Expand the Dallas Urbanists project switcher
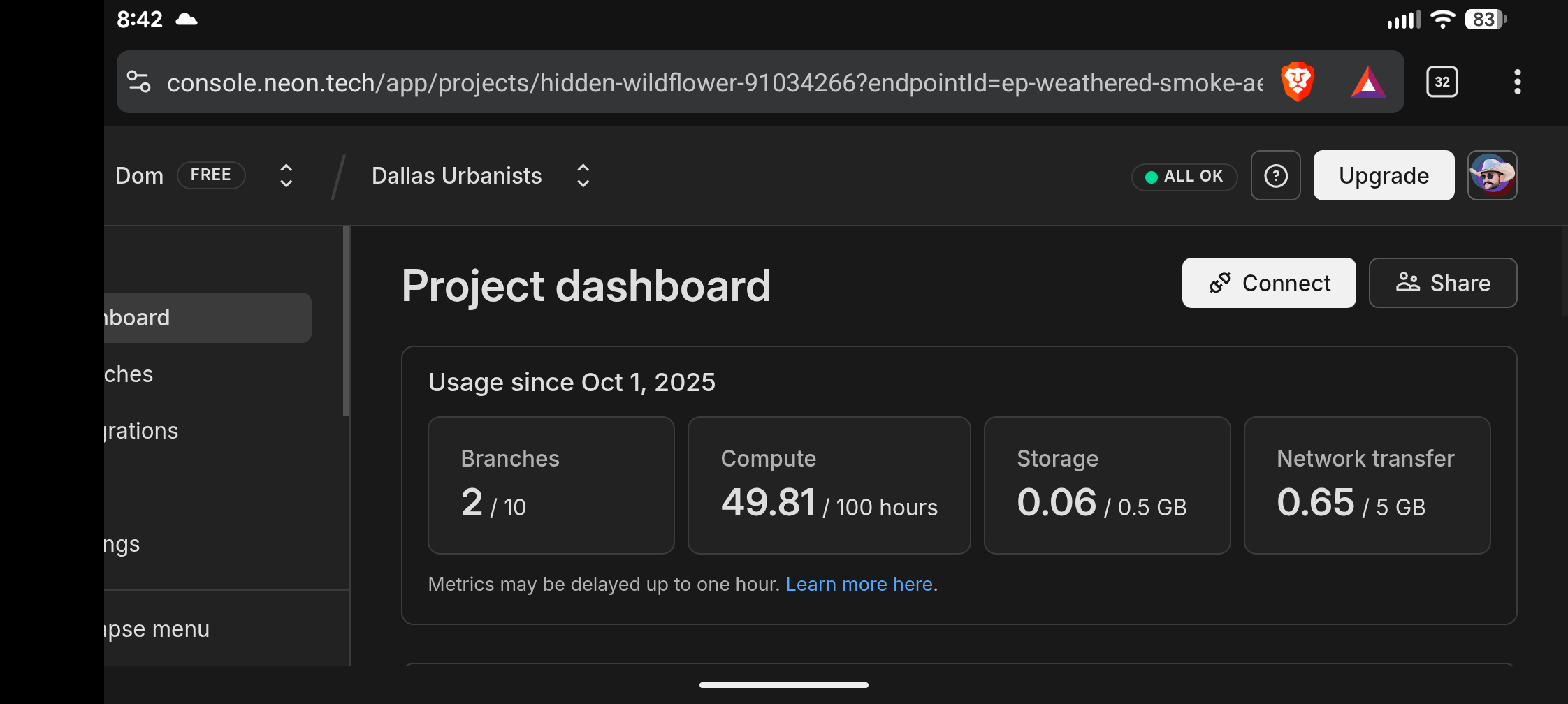 click(583, 176)
